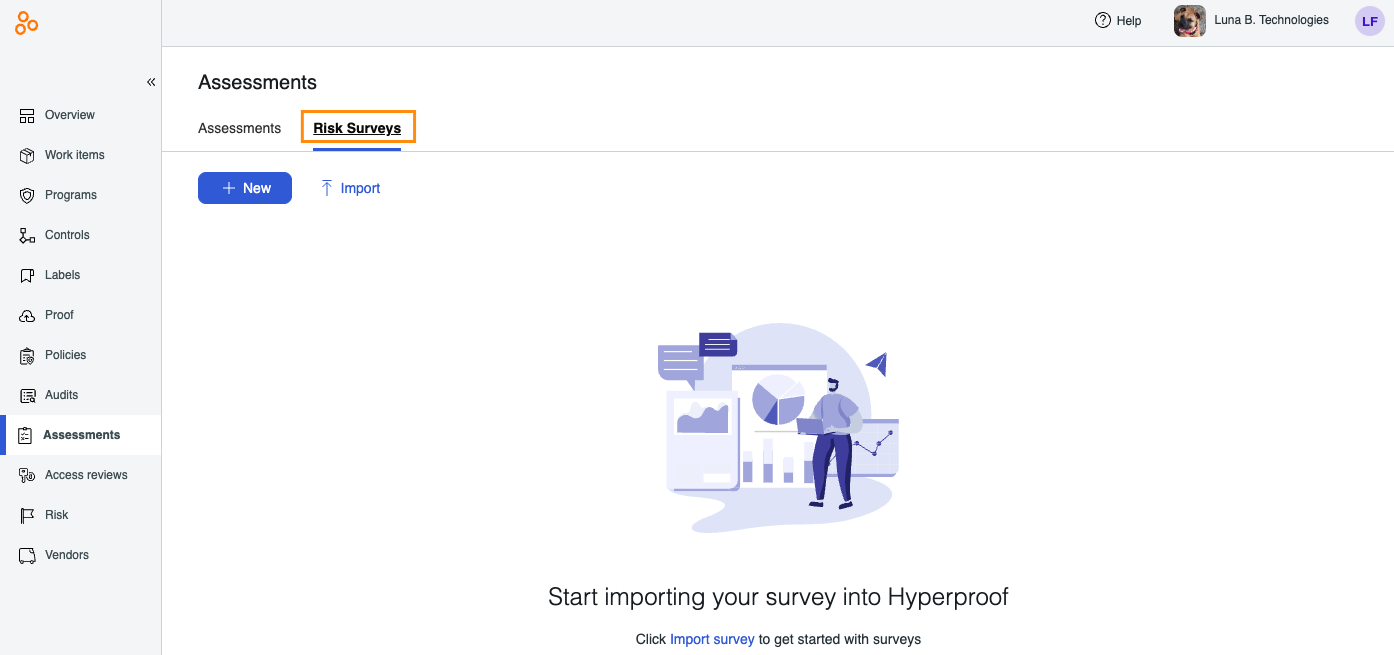Open the Luna B. Technologies account avatar

(1189, 20)
